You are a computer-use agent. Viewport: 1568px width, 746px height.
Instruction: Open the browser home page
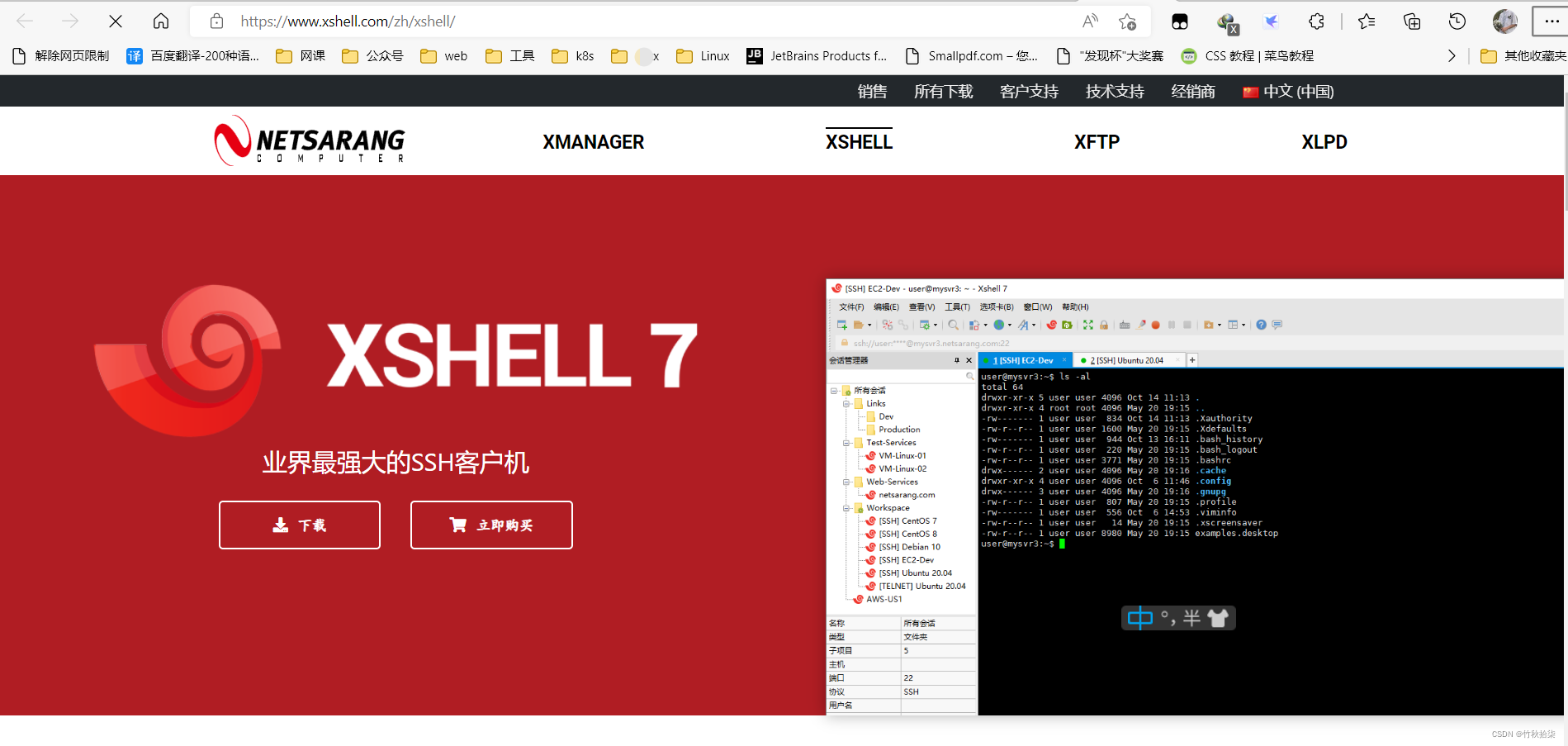pyautogui.click(x=161, y=21)
